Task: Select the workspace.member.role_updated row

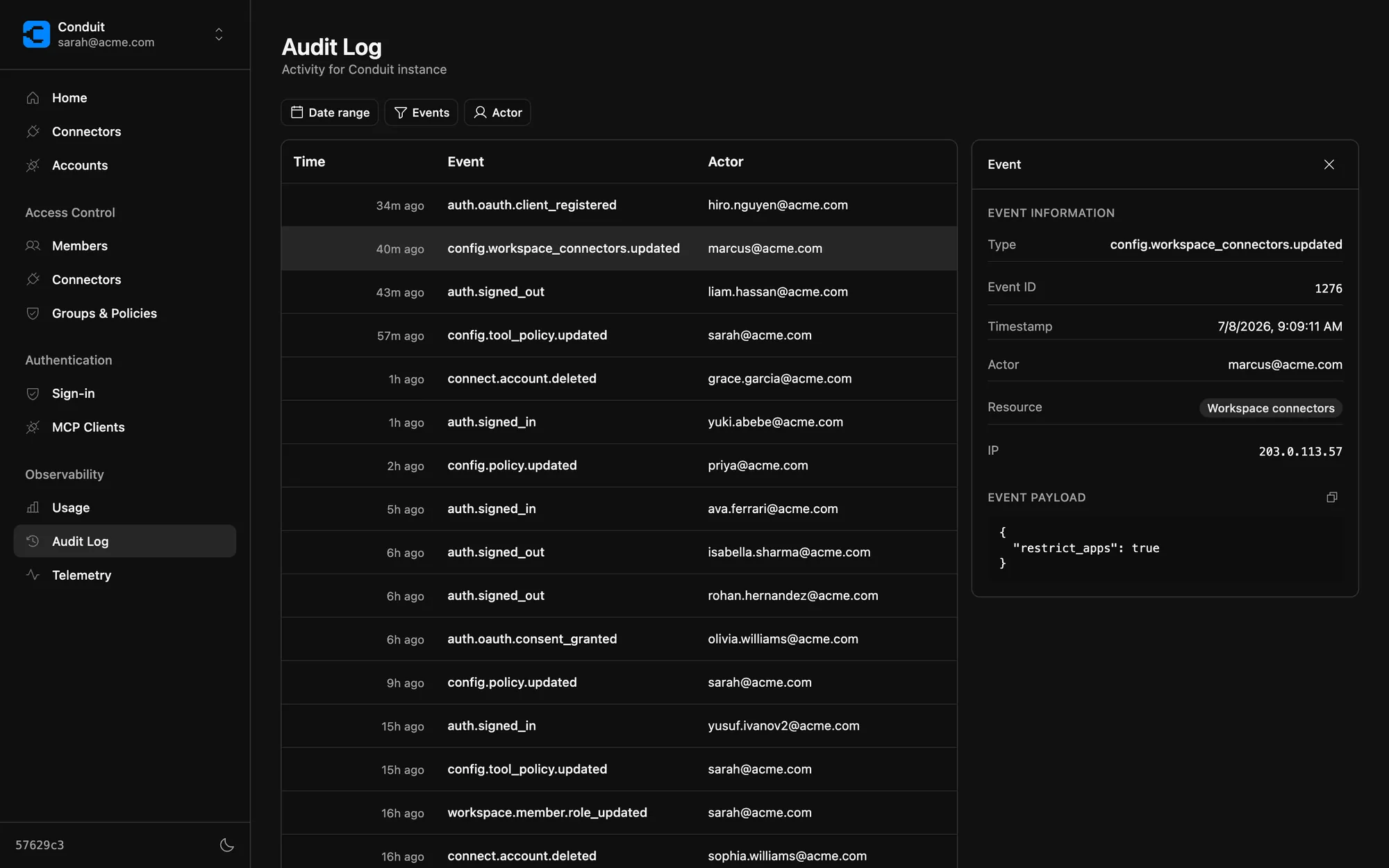Action: point(619,812)
